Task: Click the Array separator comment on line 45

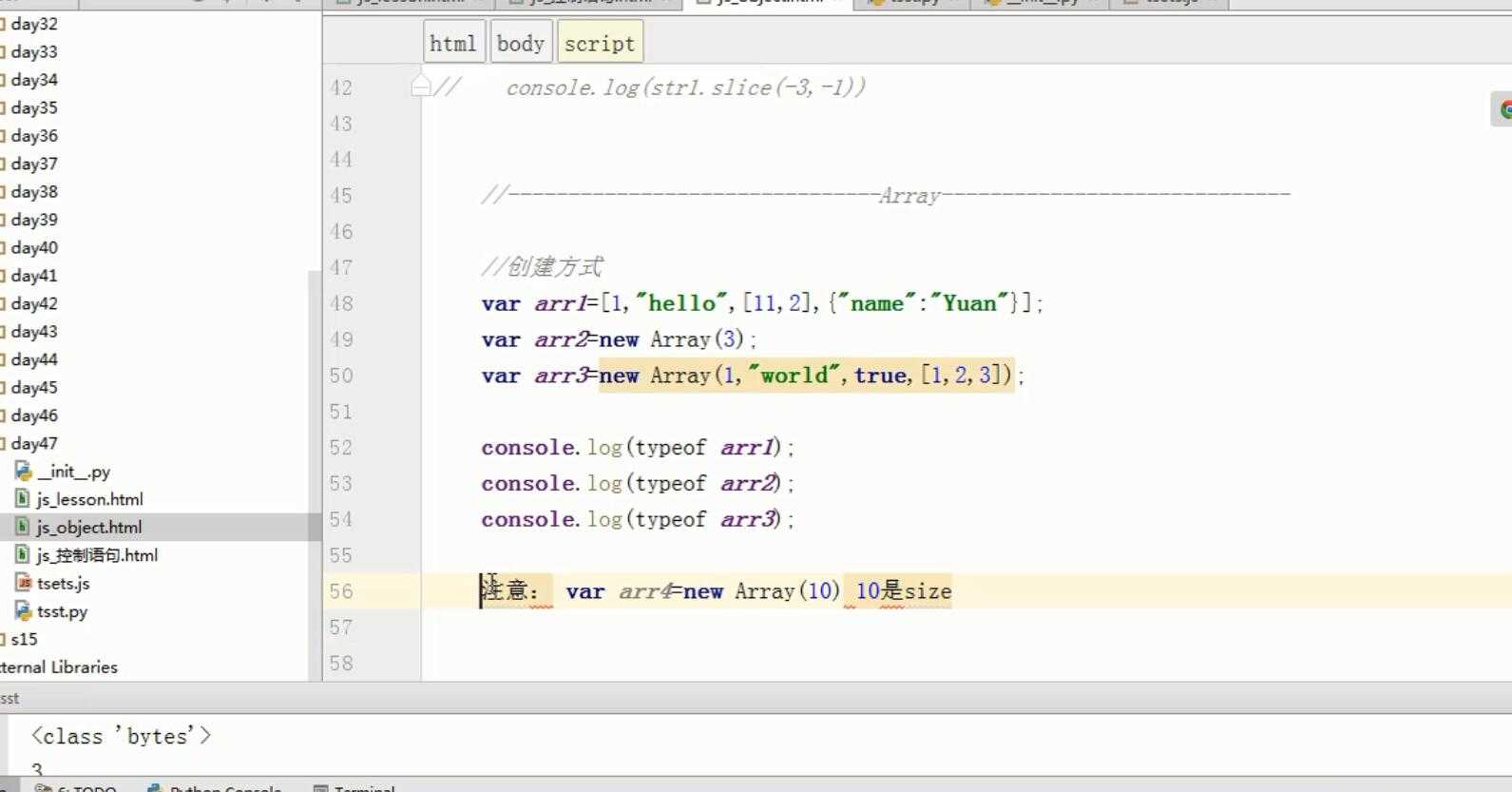Action: click(886, 196)
